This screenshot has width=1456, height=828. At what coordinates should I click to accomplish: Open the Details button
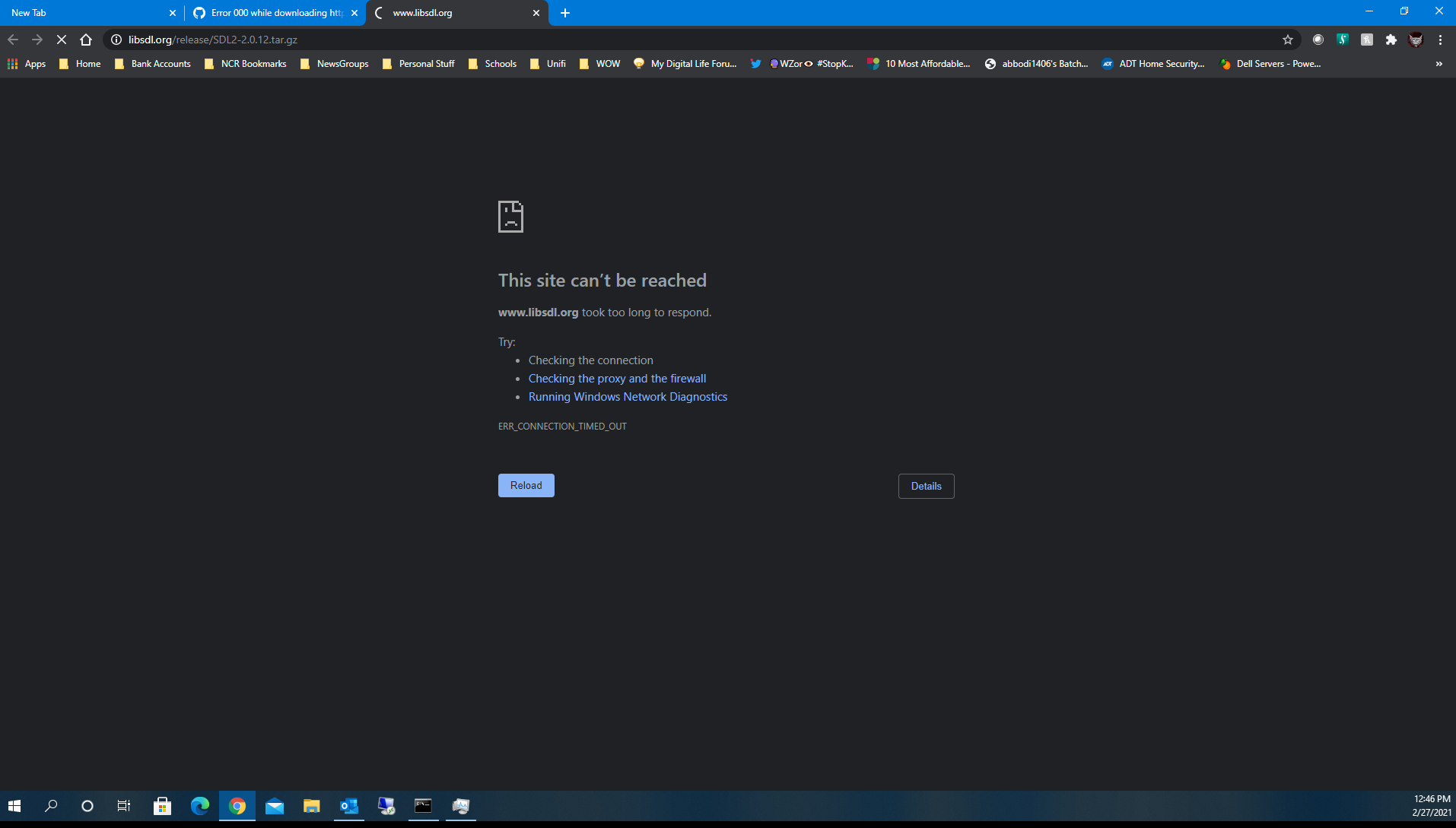coord(926,486)
